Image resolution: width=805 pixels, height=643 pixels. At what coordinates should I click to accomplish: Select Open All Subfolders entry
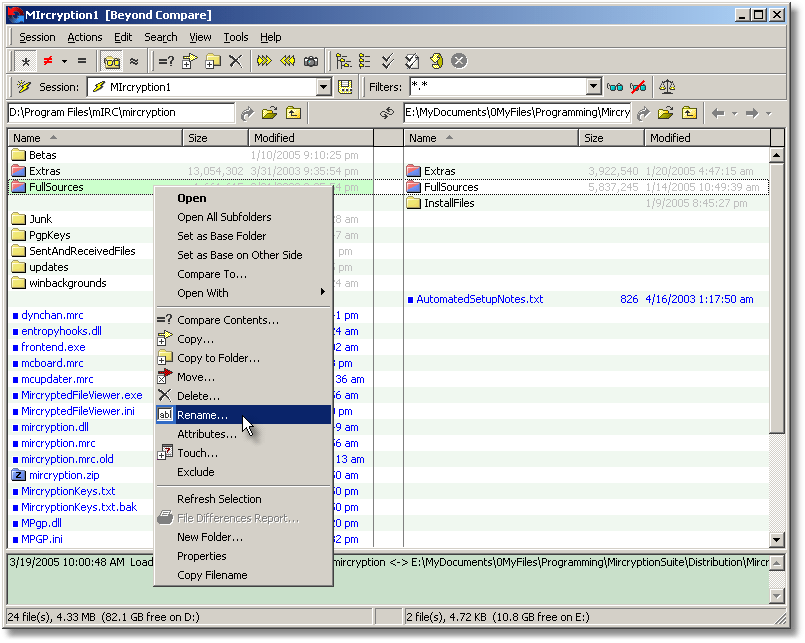click(x=243, y=217)
